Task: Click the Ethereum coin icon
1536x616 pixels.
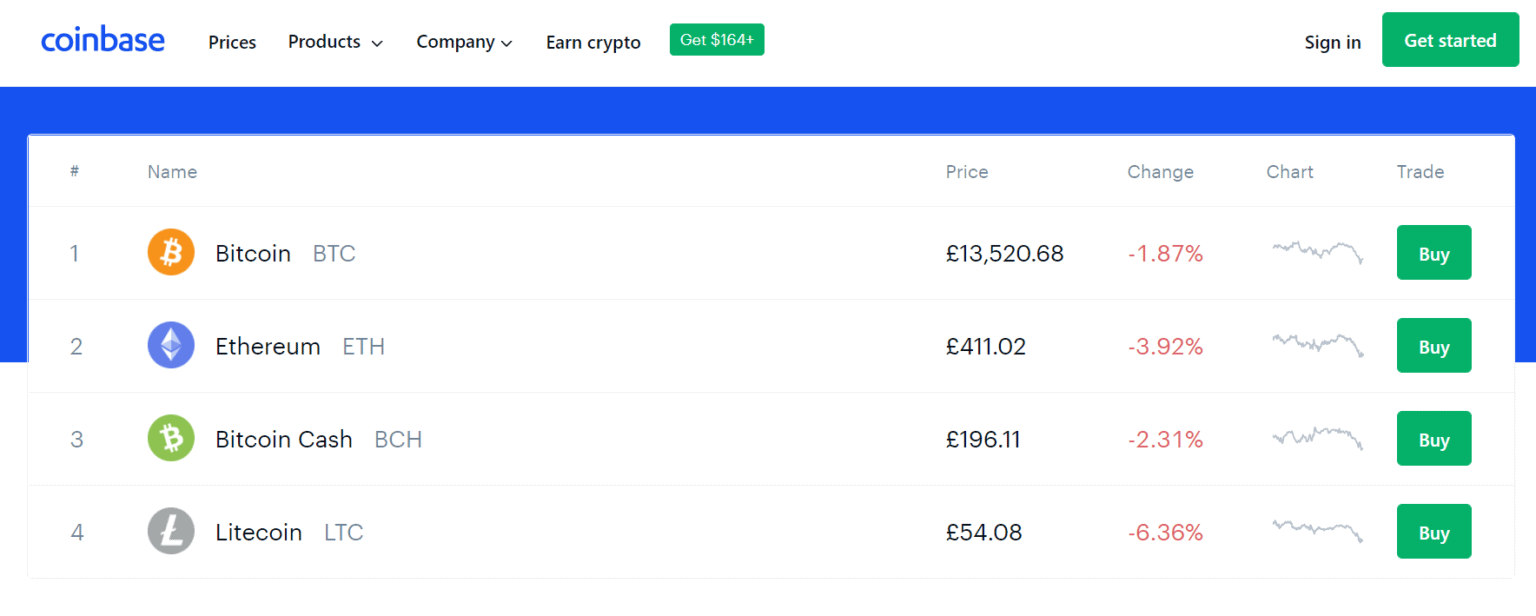Action: point(171,345)
